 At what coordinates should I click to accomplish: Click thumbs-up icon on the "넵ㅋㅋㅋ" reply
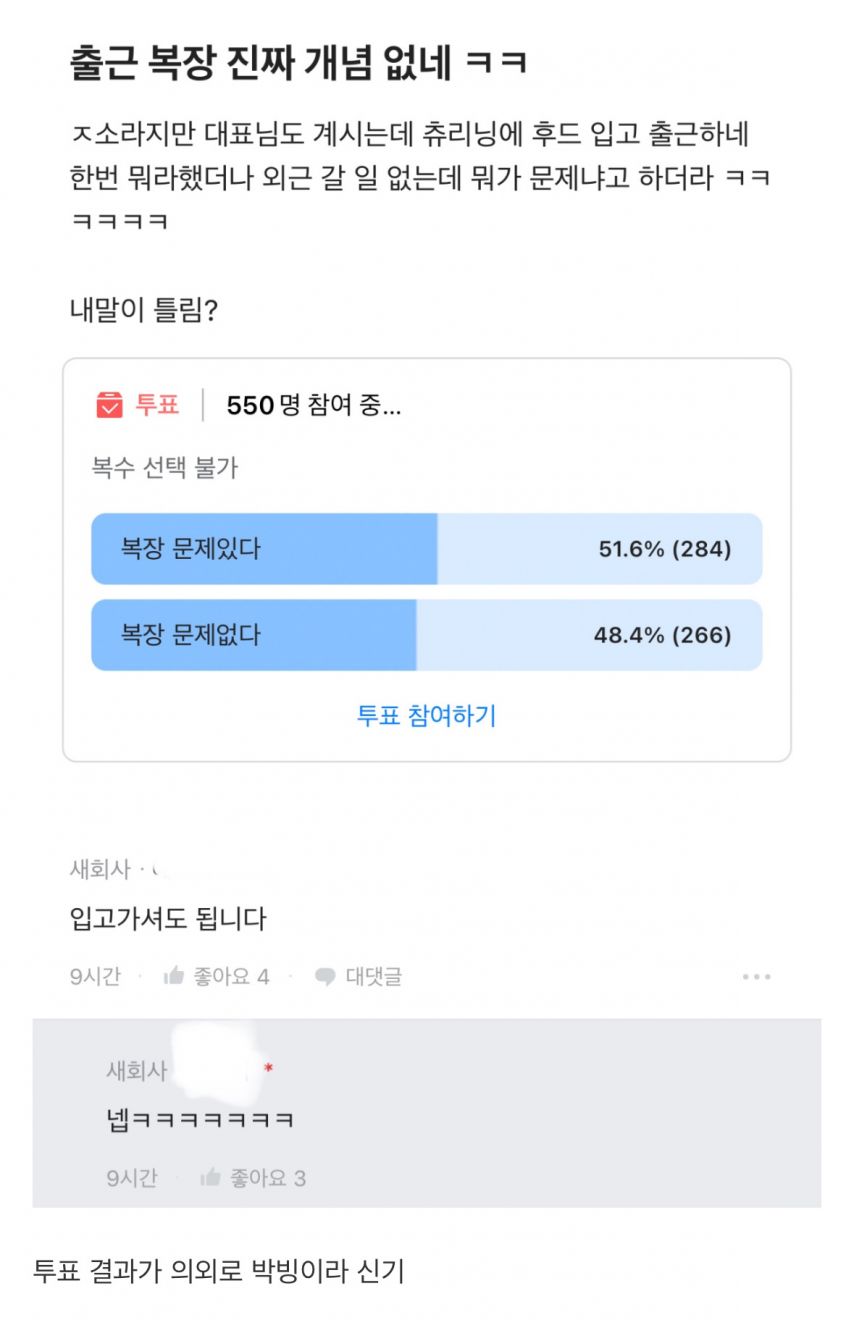(x=210, y=1178)
